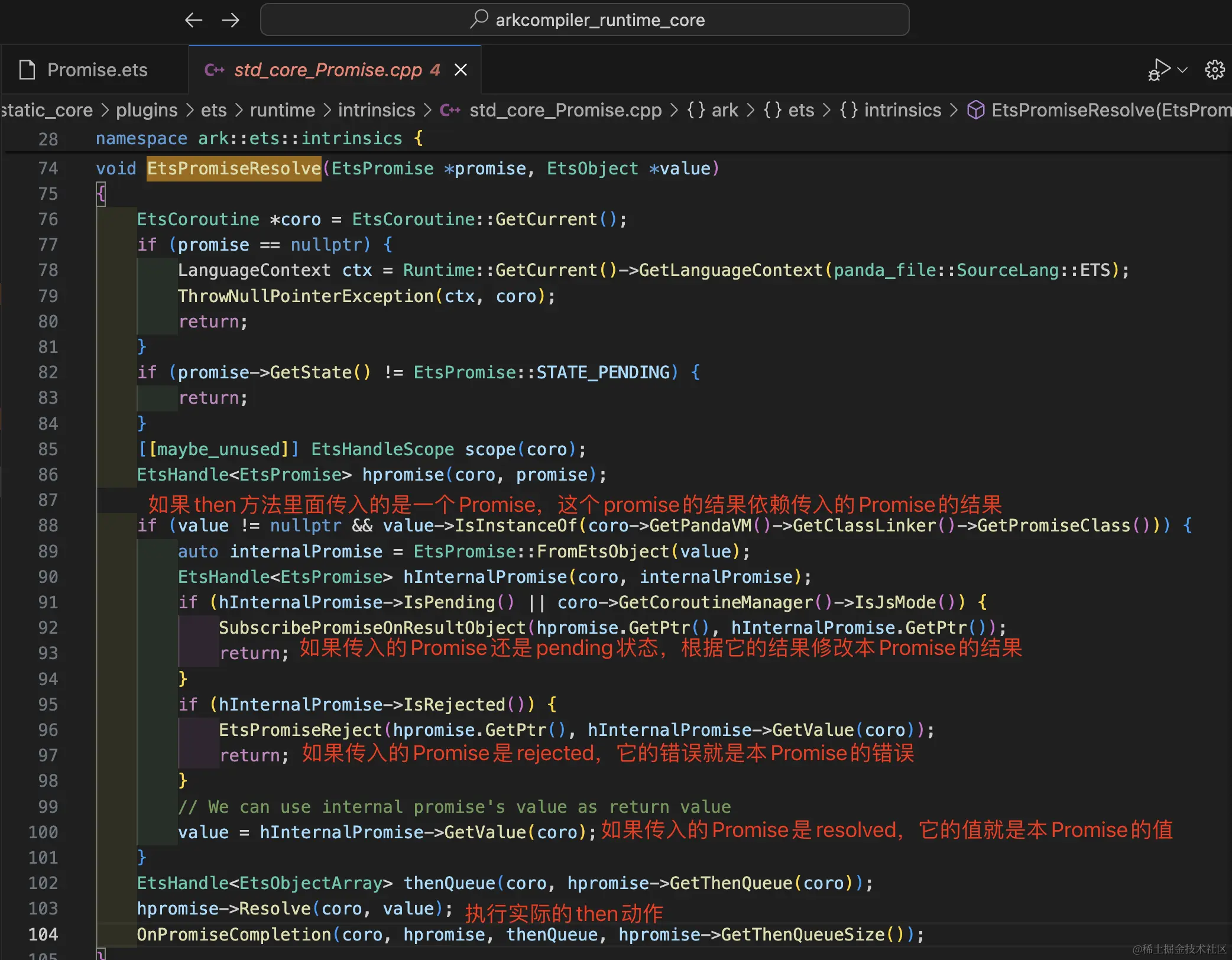Click the C++ file icon on active tab
This screenshot has width=1232, height=960.
214,70
